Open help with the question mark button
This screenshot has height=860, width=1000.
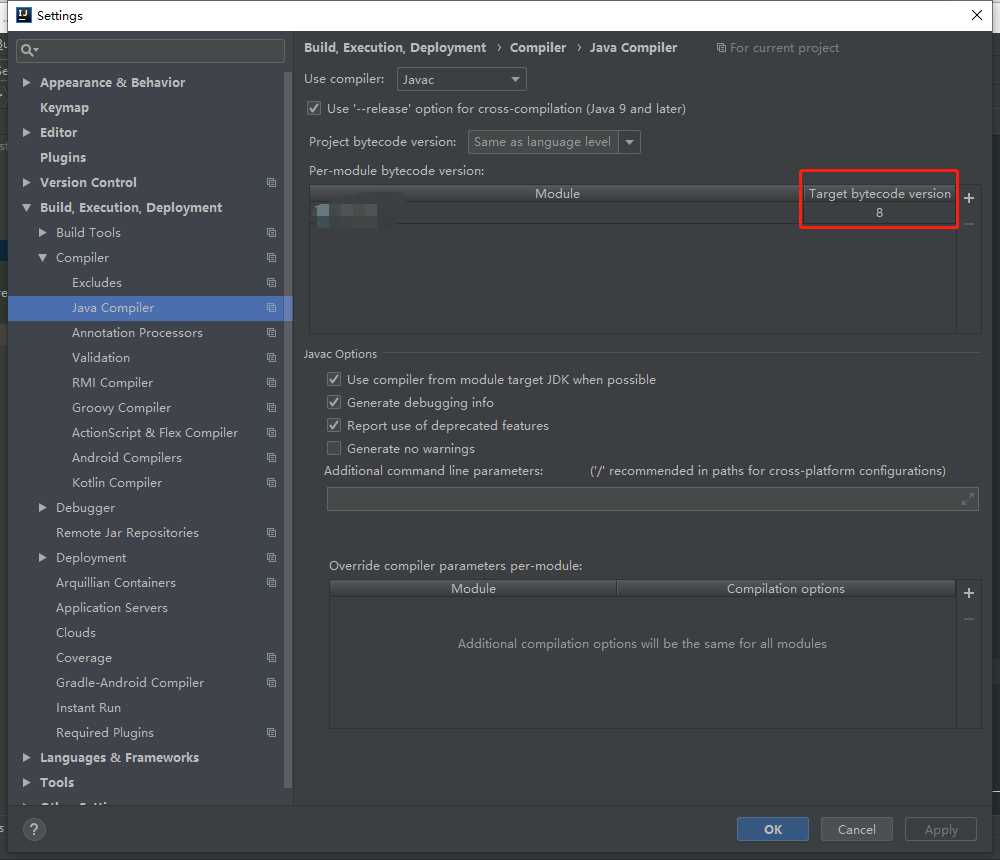(x=34, y=829)
